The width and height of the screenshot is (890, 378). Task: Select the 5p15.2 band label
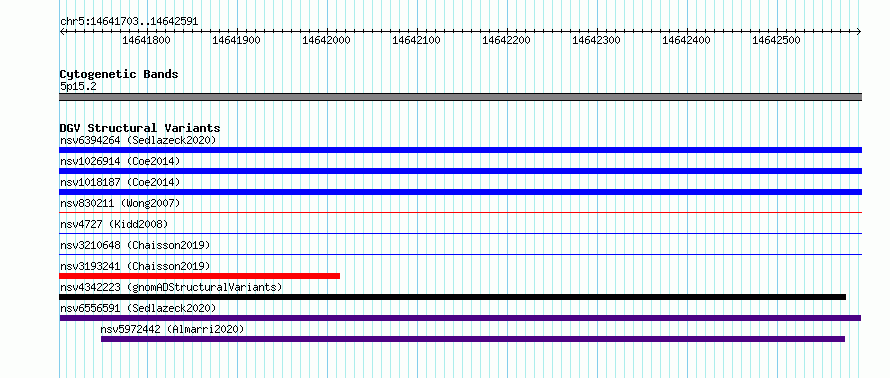(x=78, y=86)
